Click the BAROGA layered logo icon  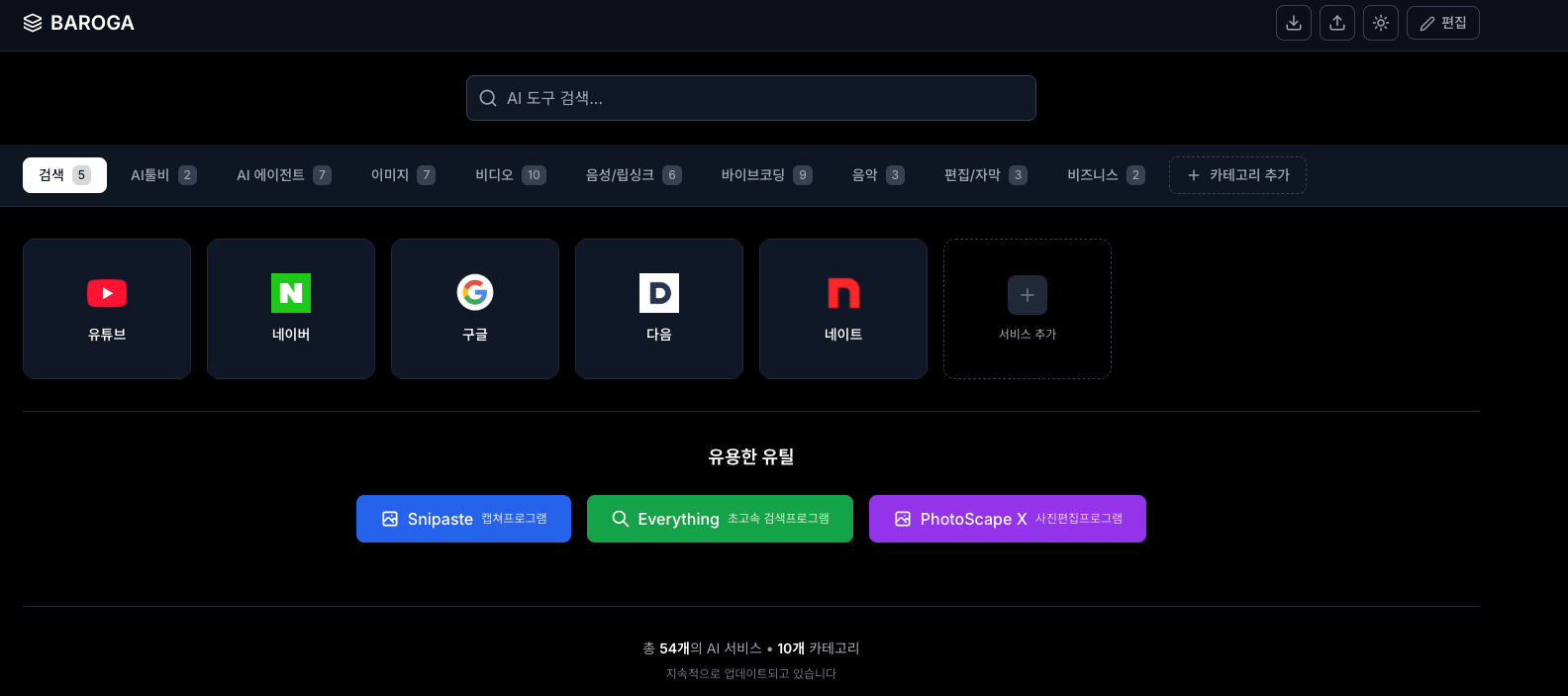33,23
